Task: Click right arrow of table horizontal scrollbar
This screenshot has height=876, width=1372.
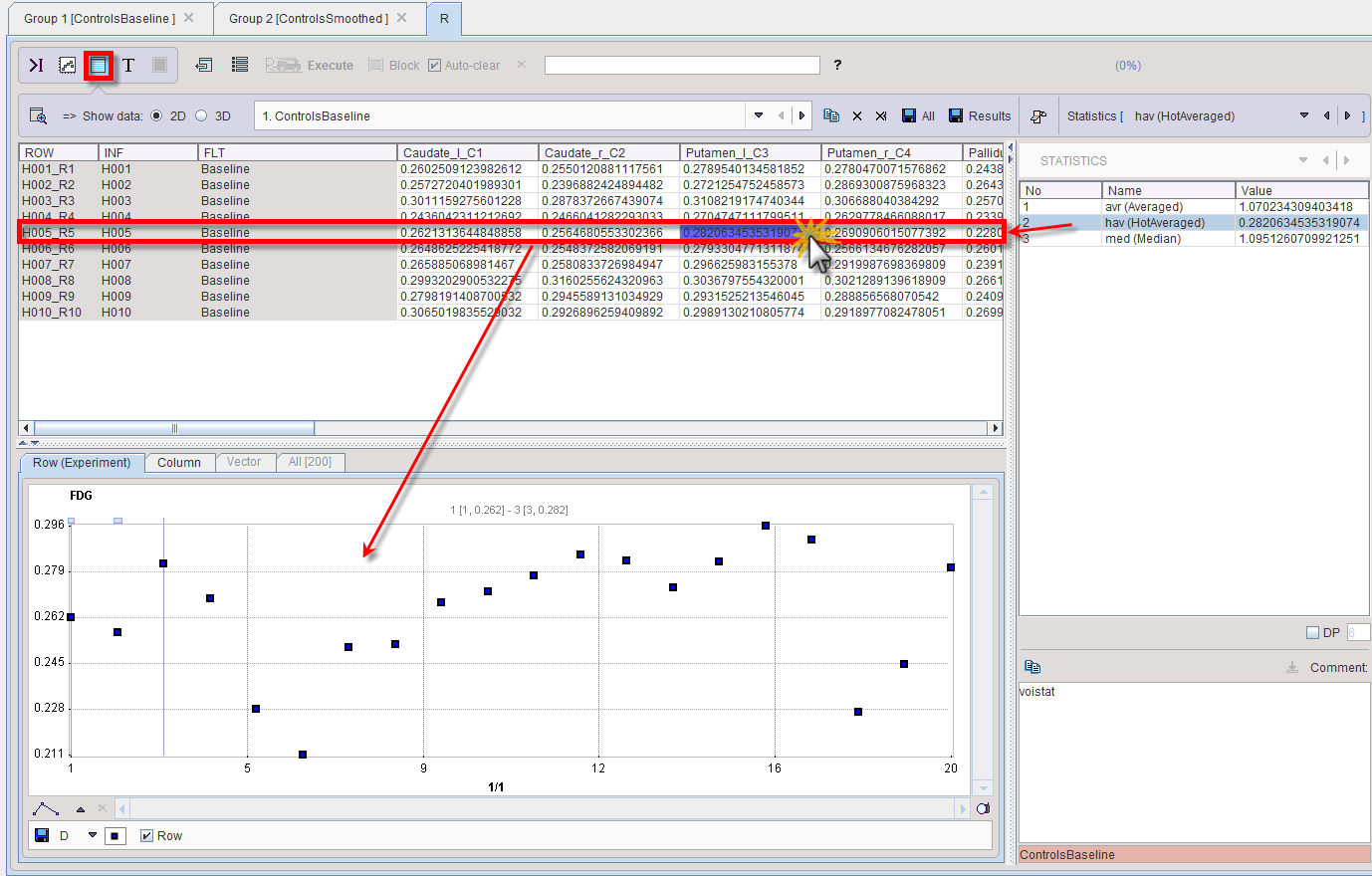Action: (x=995, y=428)
